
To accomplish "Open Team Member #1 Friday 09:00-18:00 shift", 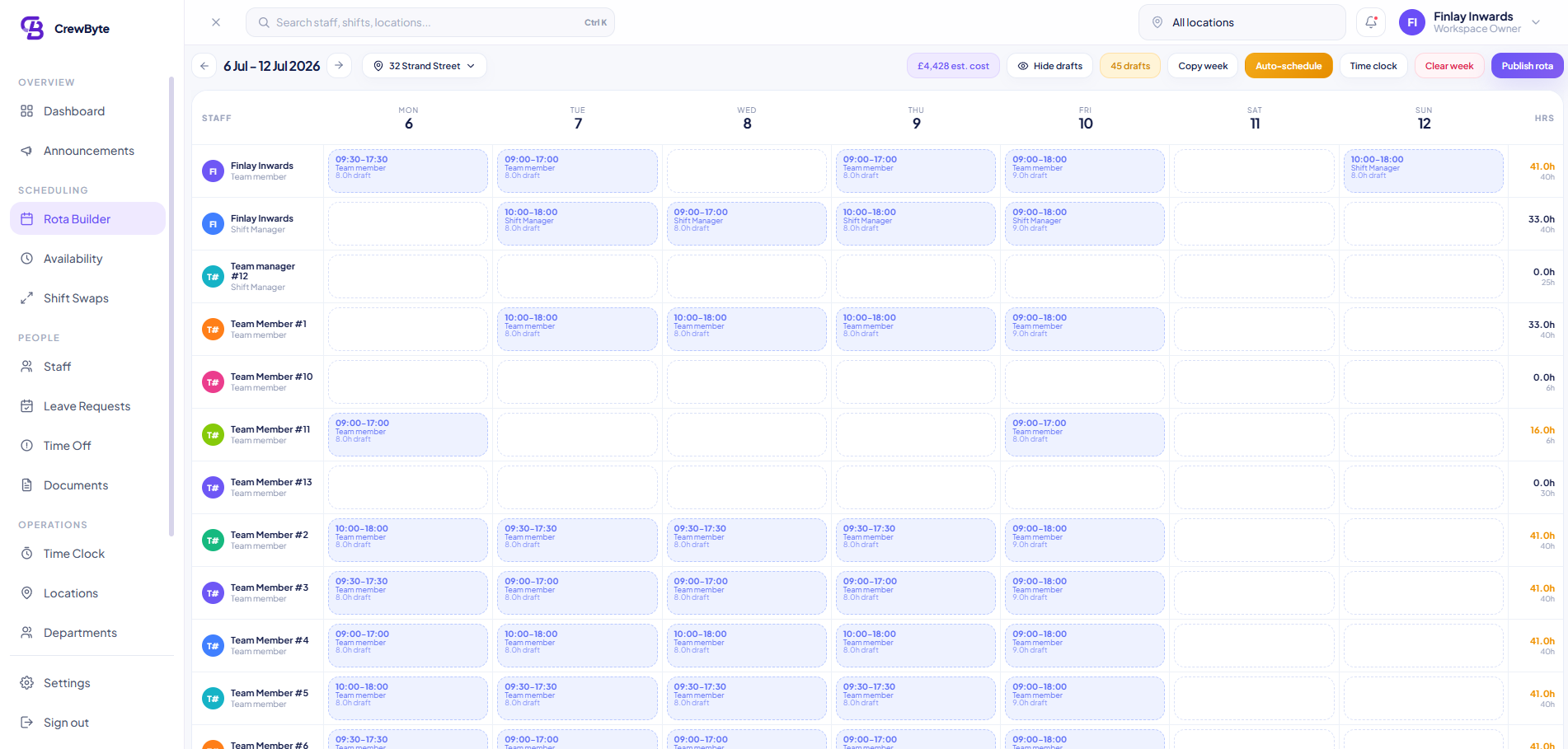I will click(1085, 329).
